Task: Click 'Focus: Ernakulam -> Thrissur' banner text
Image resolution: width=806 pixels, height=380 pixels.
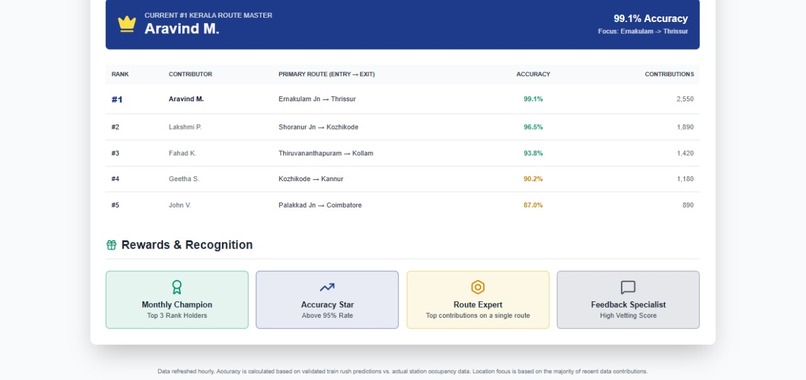Action: tap(643, 31)
